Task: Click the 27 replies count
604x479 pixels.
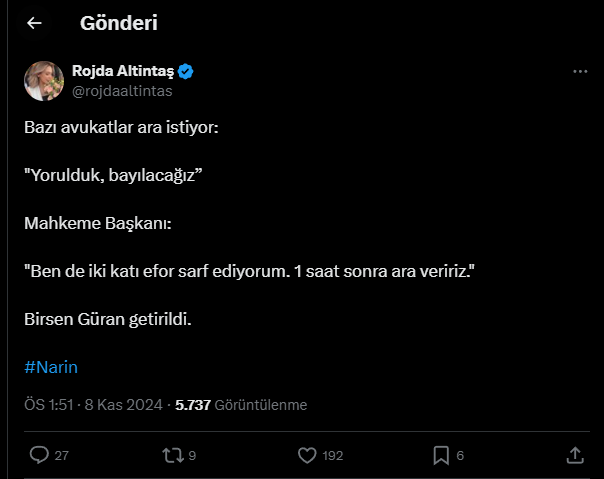Action: pos(62,455)
